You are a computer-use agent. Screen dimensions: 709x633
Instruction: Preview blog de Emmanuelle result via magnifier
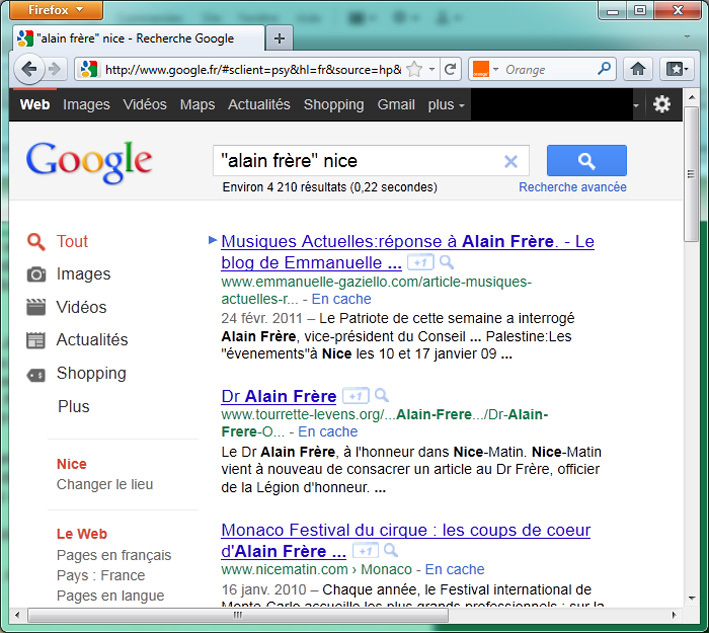[x=446, y=262]
